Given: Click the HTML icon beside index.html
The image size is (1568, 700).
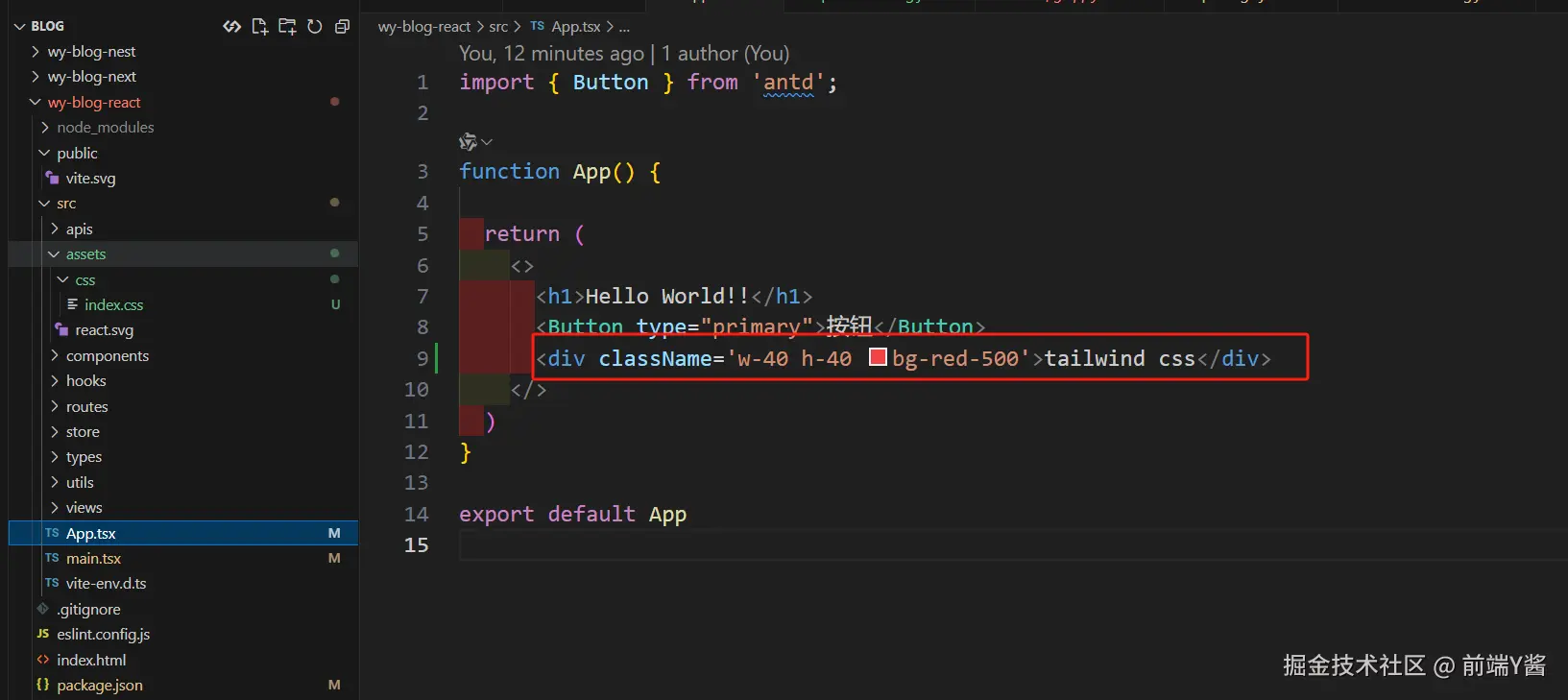Looking at the screenshot, I should 43,660.
